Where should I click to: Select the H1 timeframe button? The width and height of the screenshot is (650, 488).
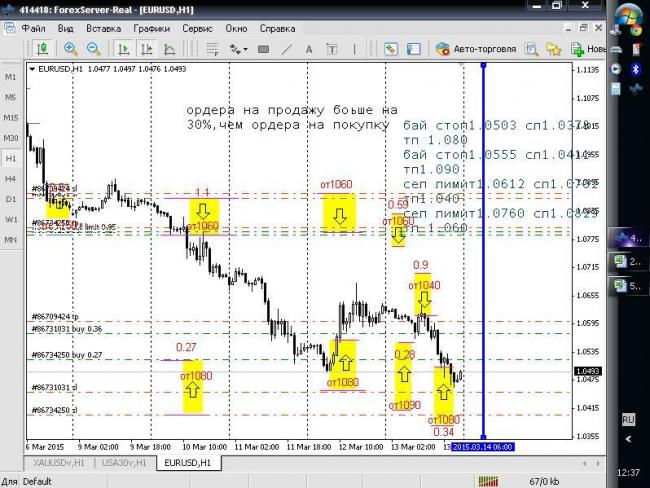(10, 158)
